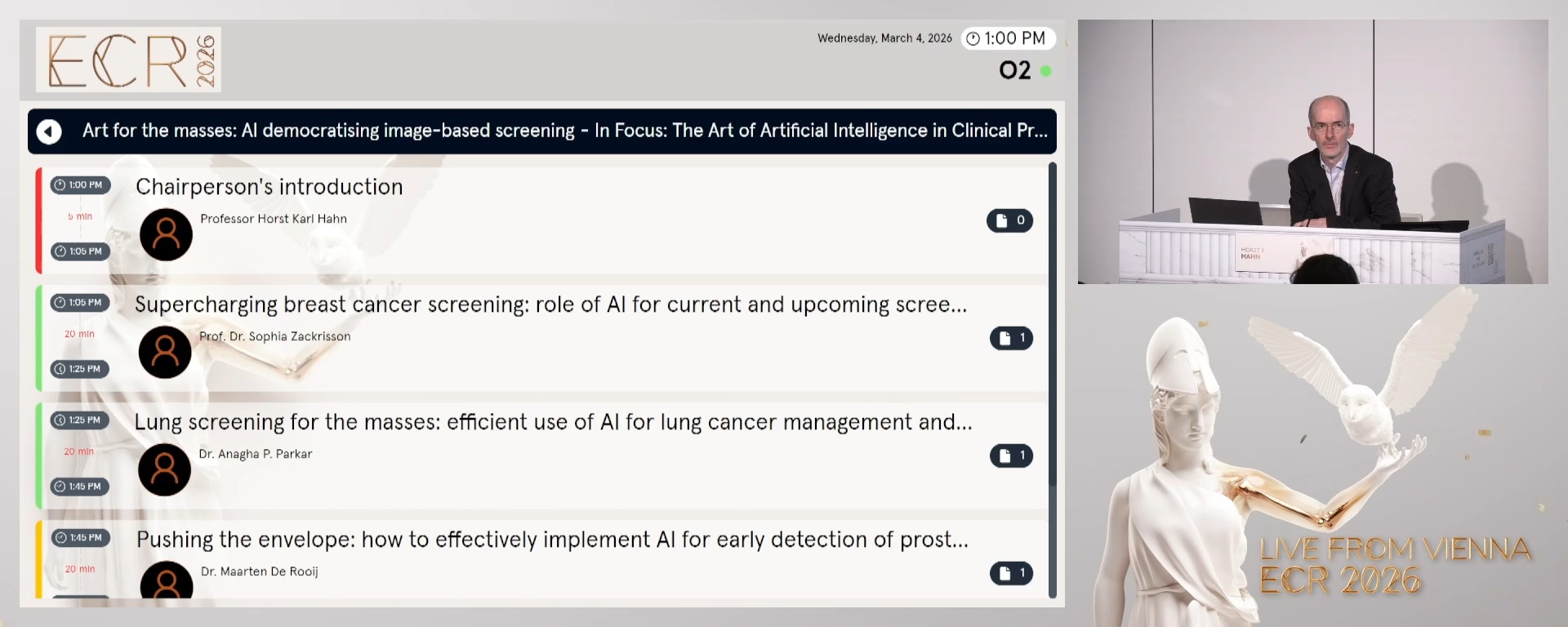Open documents badge for Maarten De Rooij talk
Screen dimensions: 1568x627
[x=1011, y=573]
